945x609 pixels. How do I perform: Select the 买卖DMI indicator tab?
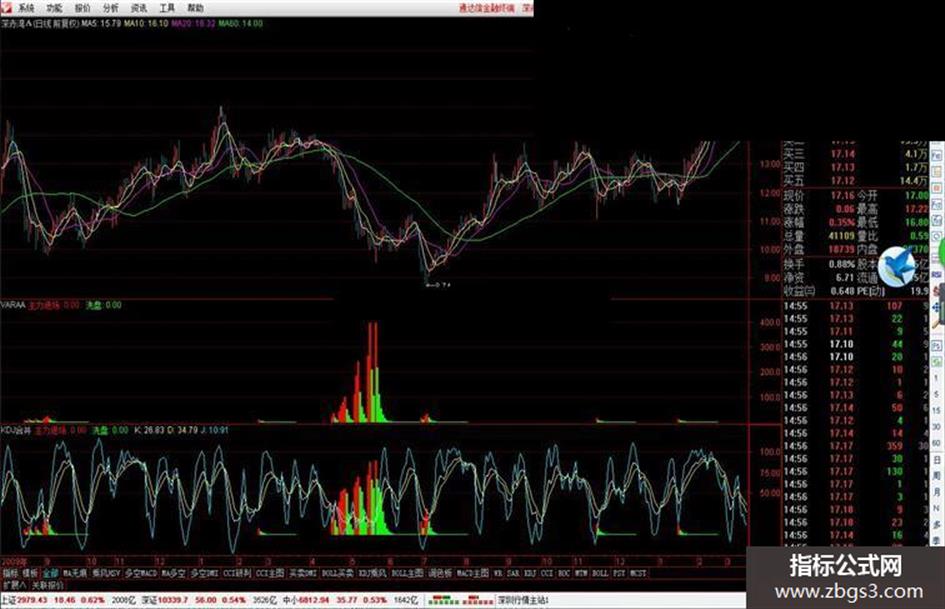[x=303, y=573]
